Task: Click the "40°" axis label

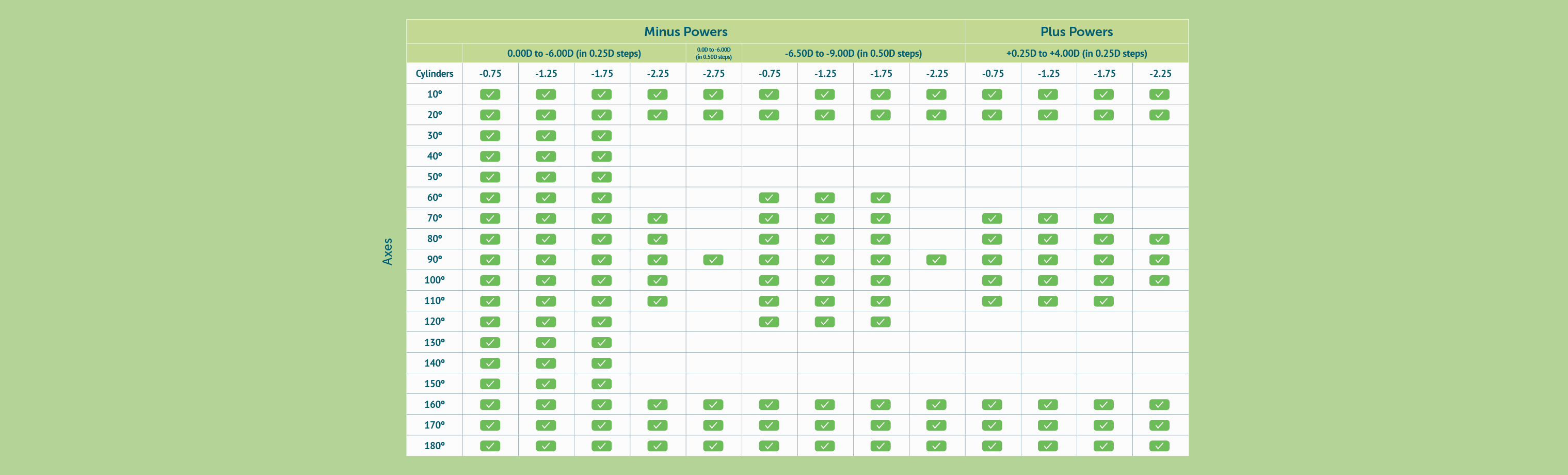Action: 434,156
